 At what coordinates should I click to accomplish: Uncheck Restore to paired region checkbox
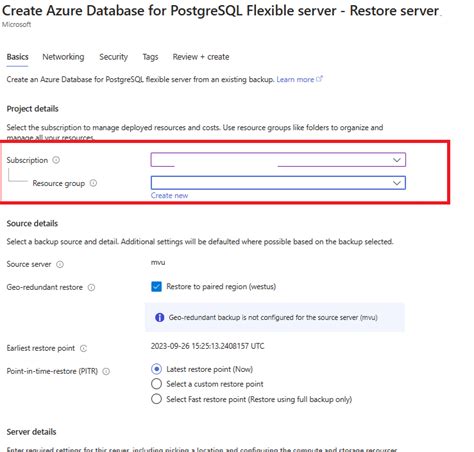tap(156, 287)
